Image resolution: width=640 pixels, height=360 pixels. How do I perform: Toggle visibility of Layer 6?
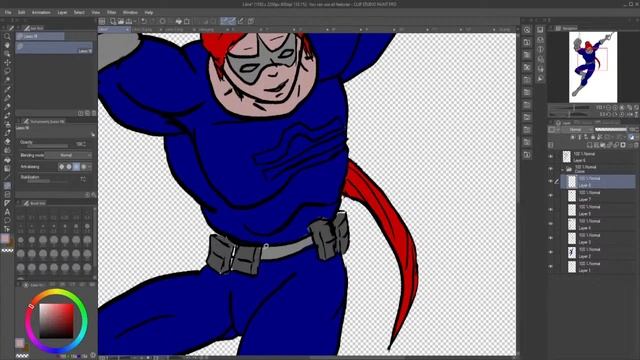551,157
